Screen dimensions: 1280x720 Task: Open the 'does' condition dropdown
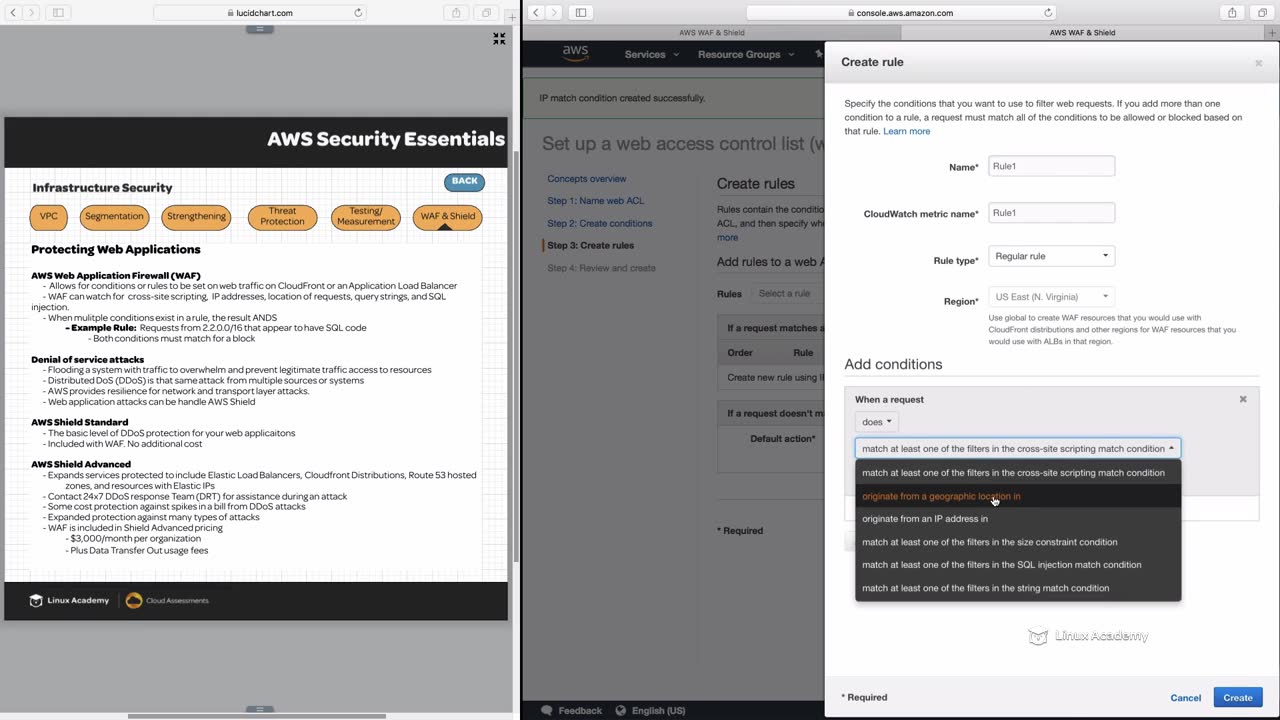pyautogui.click(x=876, y=422)
